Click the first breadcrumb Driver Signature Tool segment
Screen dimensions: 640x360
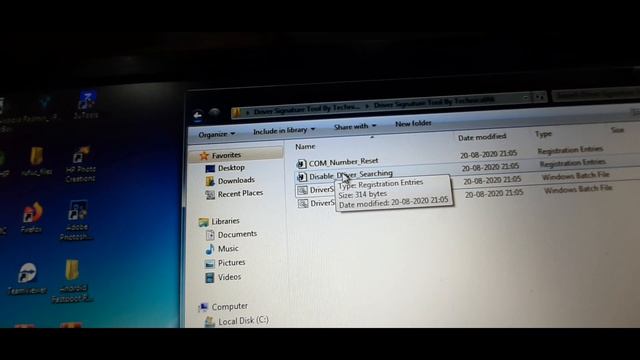[306, 110]
